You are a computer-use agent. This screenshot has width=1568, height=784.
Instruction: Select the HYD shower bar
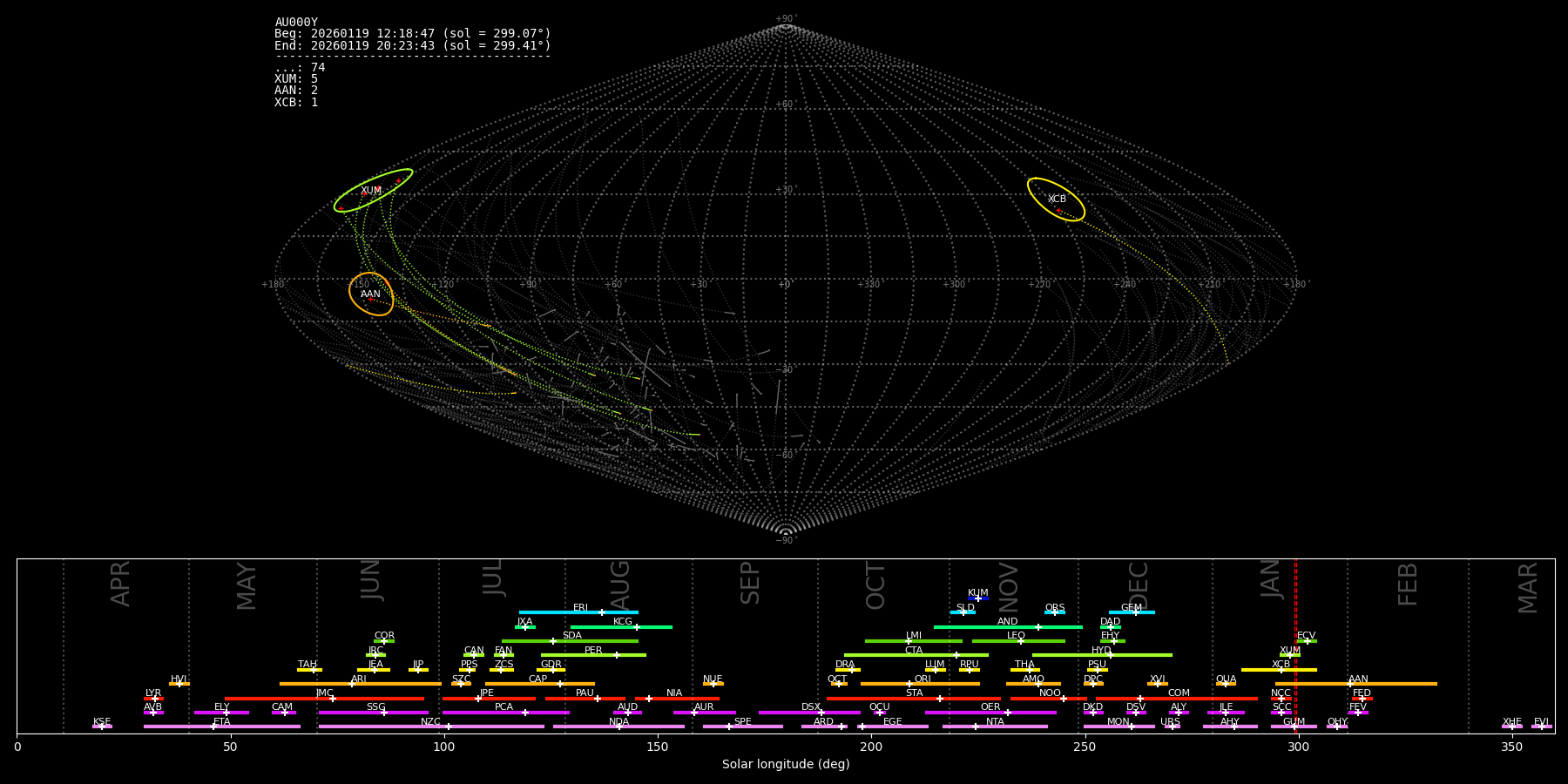[1102, 655]
